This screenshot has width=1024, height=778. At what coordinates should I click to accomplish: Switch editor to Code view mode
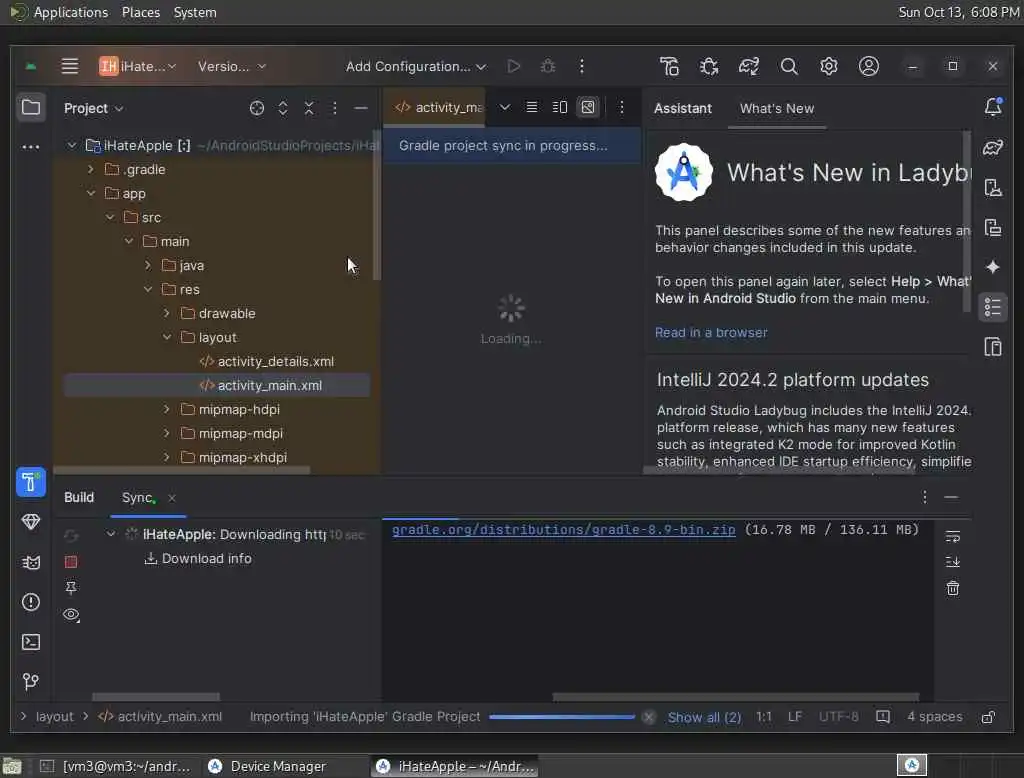click(x=532, y=107)
